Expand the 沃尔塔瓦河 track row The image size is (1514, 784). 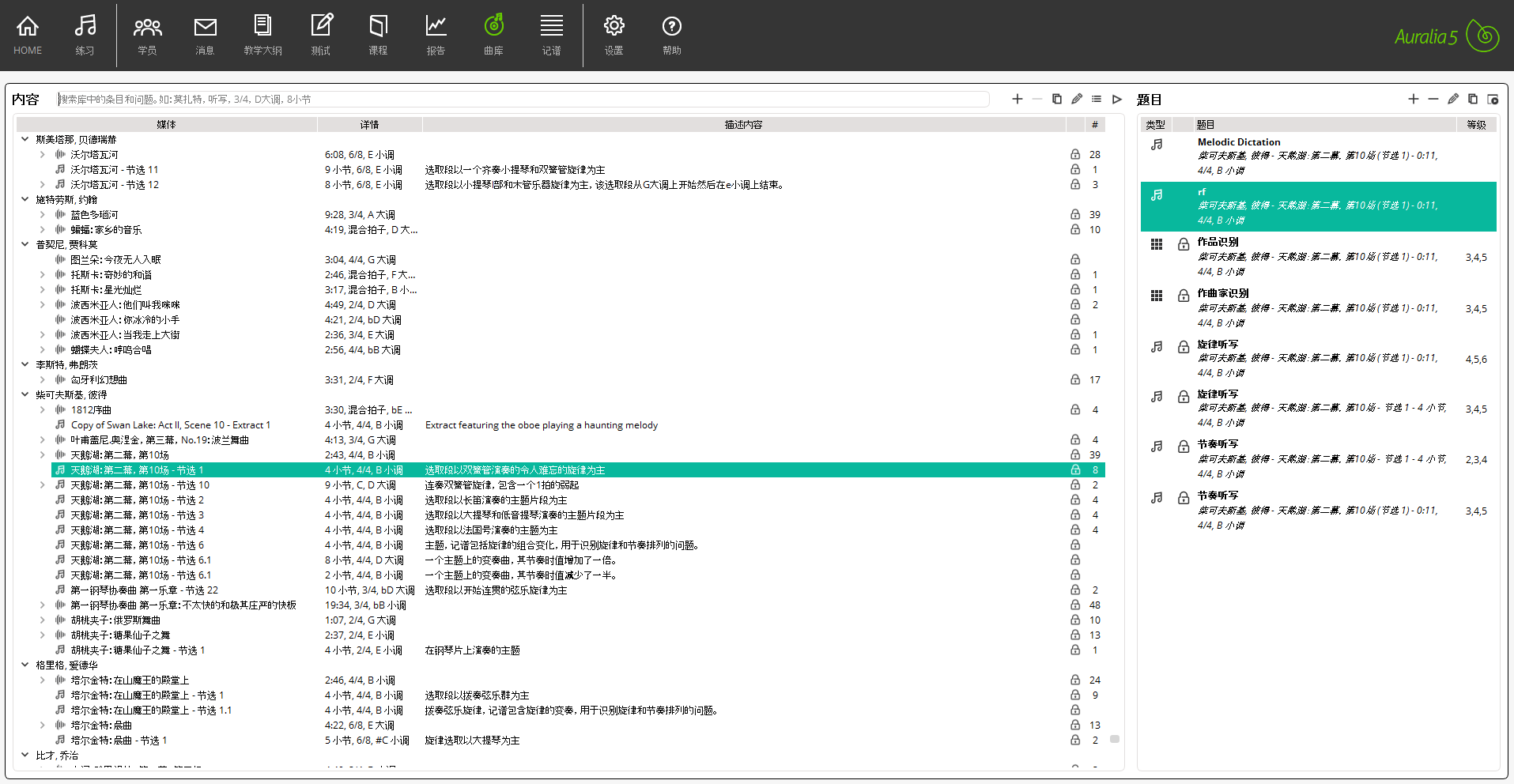42,154
